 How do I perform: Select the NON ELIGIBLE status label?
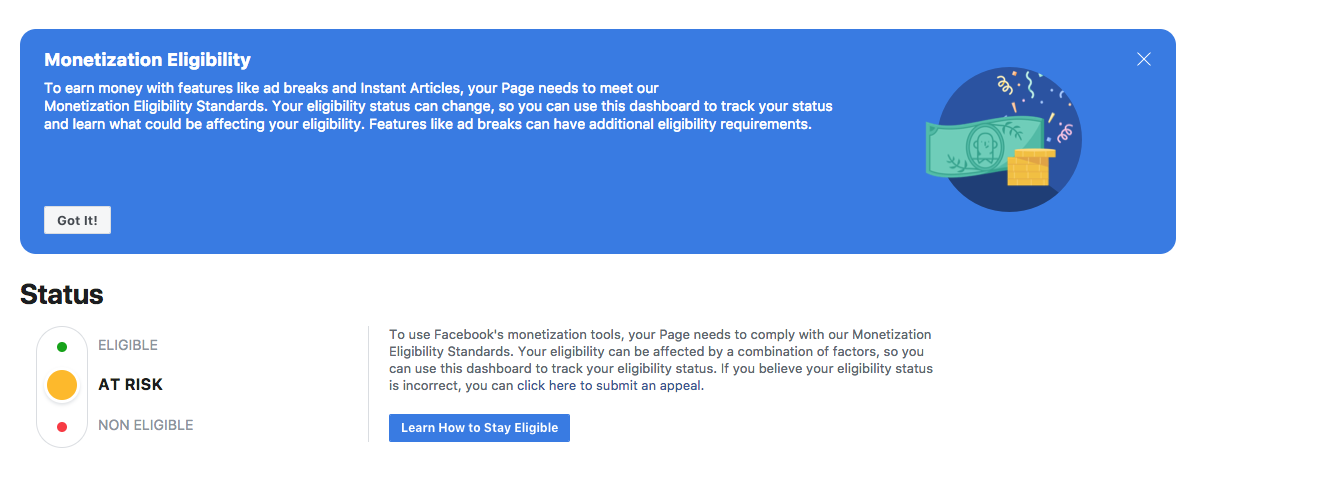(x=145, y=426)
